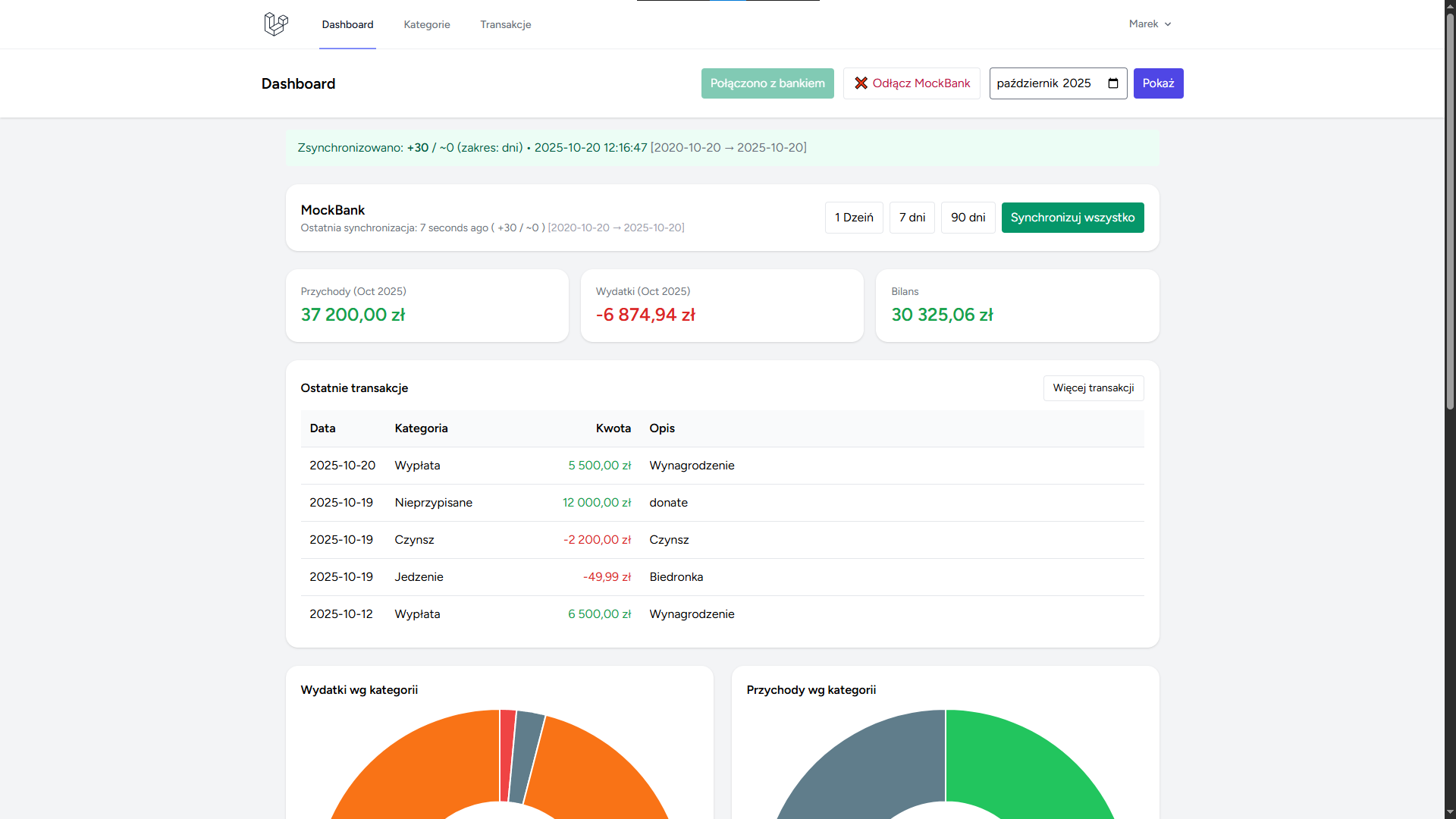Click the red X icon on Odłącz MockBank
This screenshot has width=1456, height=819.
(x=861, y=83)
